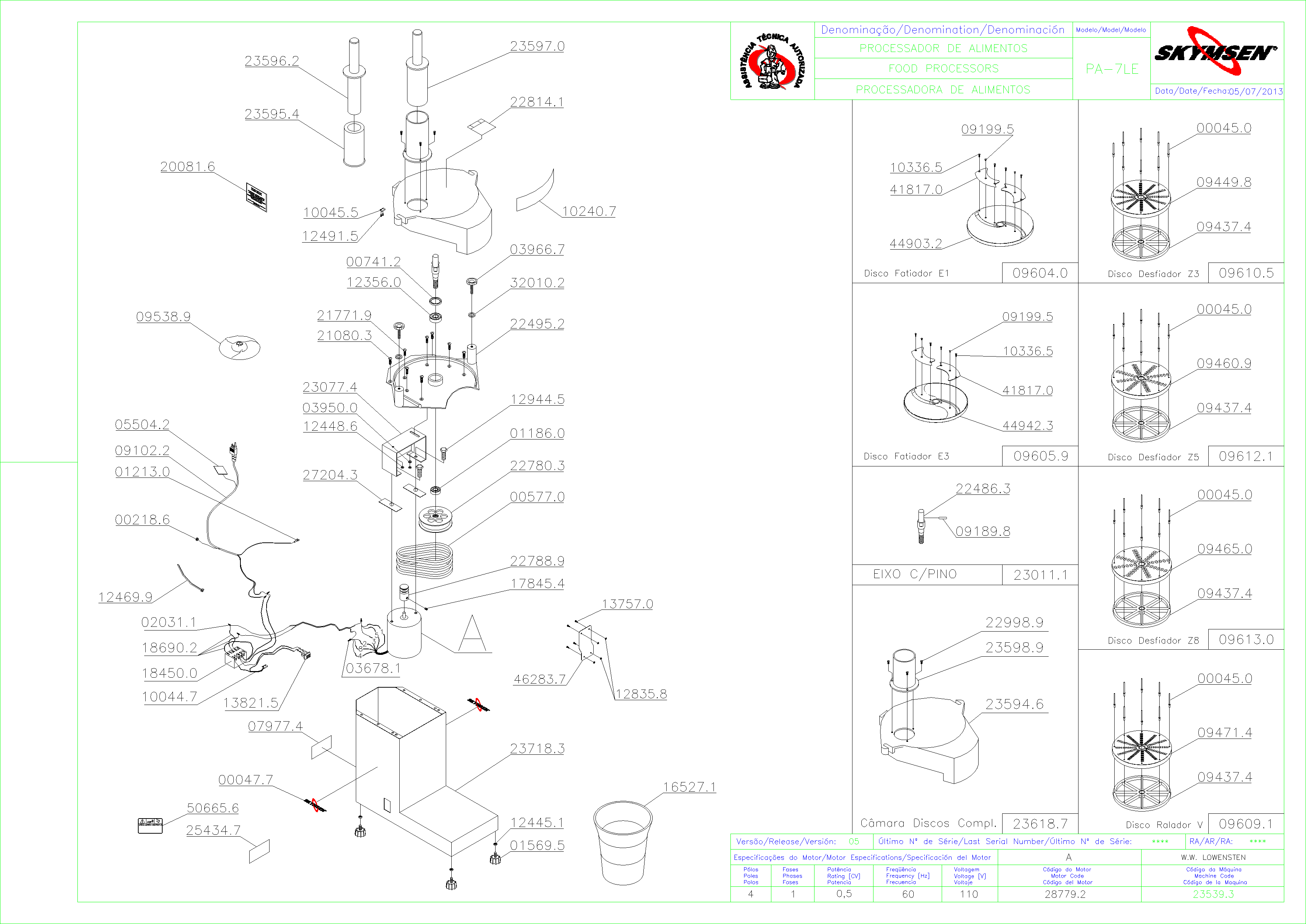This screenshot has width=1306, height=924.
Task: Select part number 01213.0
Action: [142, 472]
